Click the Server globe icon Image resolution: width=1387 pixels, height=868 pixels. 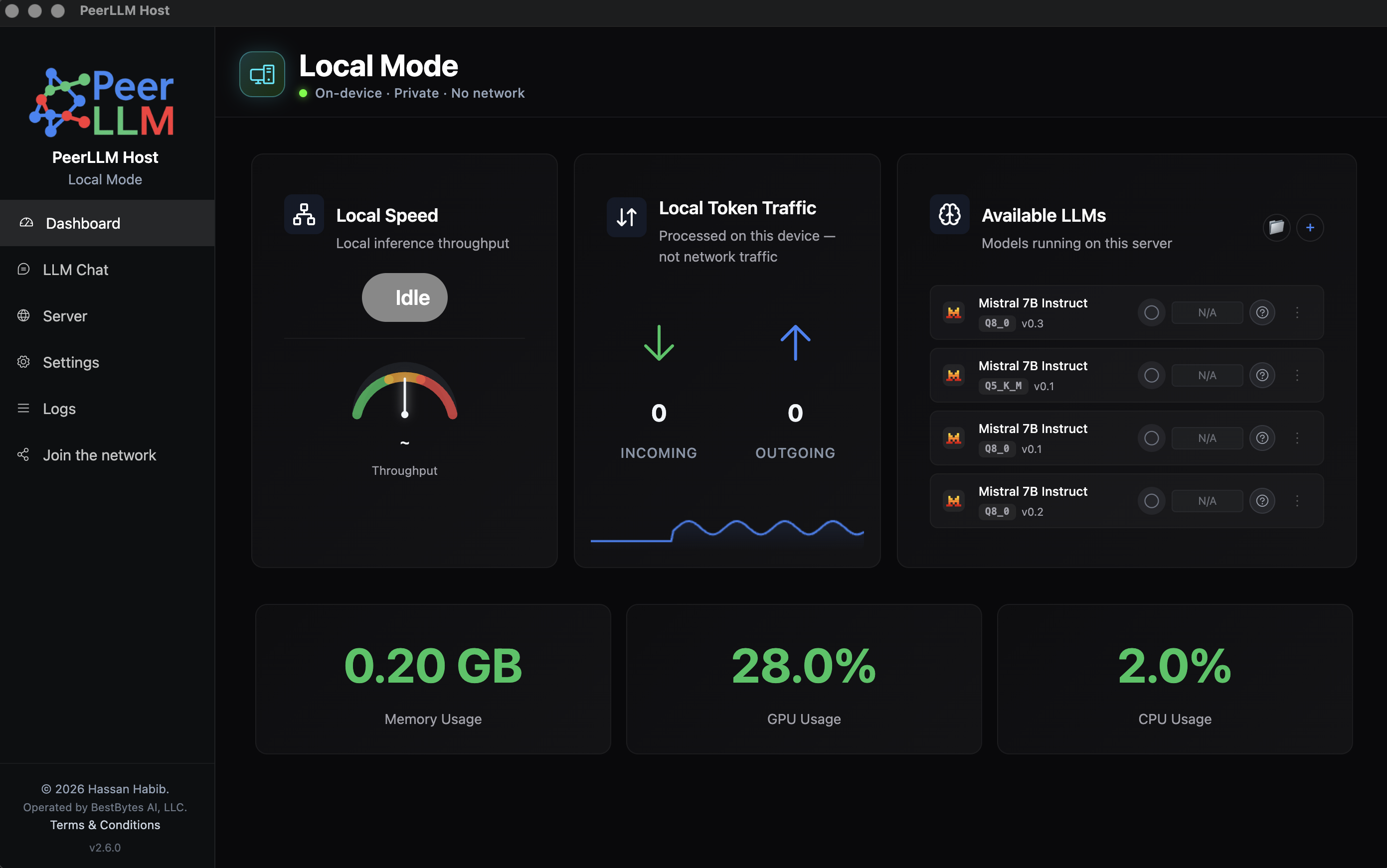[x=23, y=315]
